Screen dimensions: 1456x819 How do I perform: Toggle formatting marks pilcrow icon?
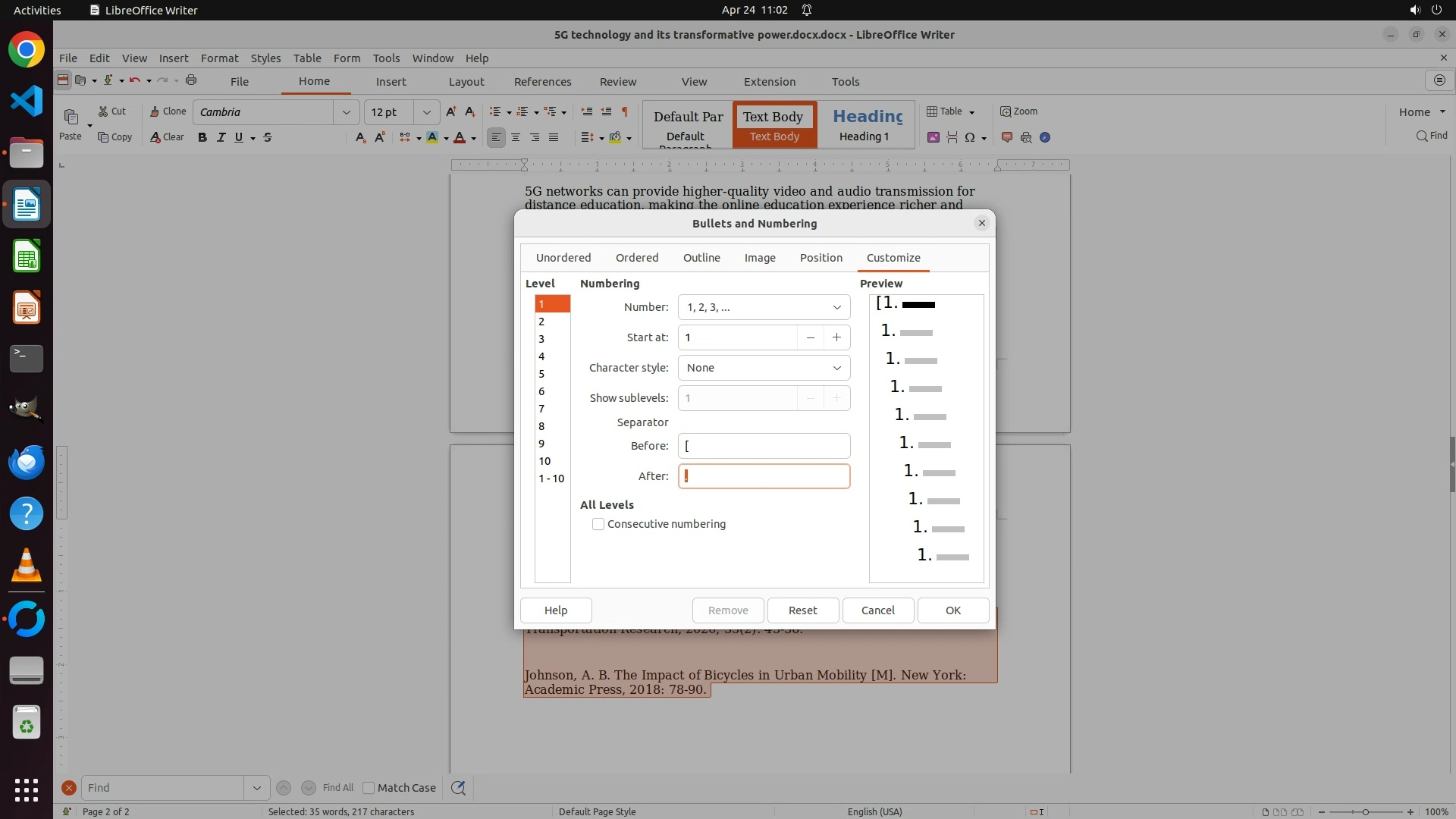[x=625, y=111]
